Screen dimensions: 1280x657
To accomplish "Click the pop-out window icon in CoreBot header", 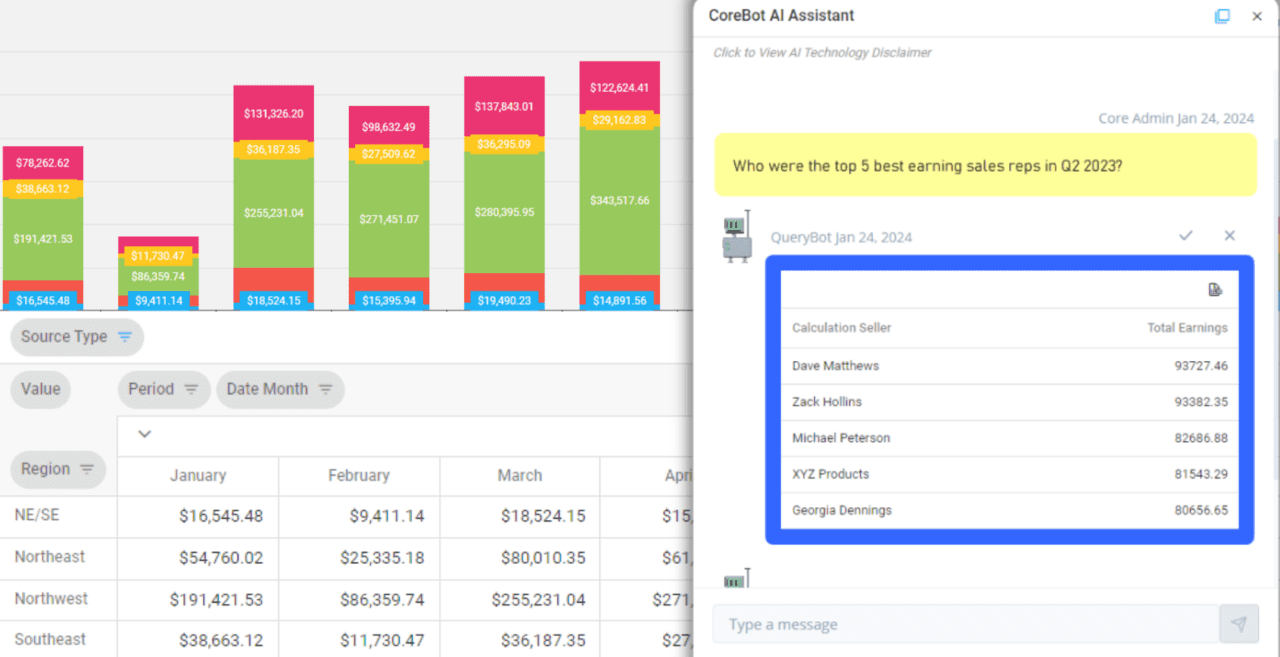I will coord(1222,16).
